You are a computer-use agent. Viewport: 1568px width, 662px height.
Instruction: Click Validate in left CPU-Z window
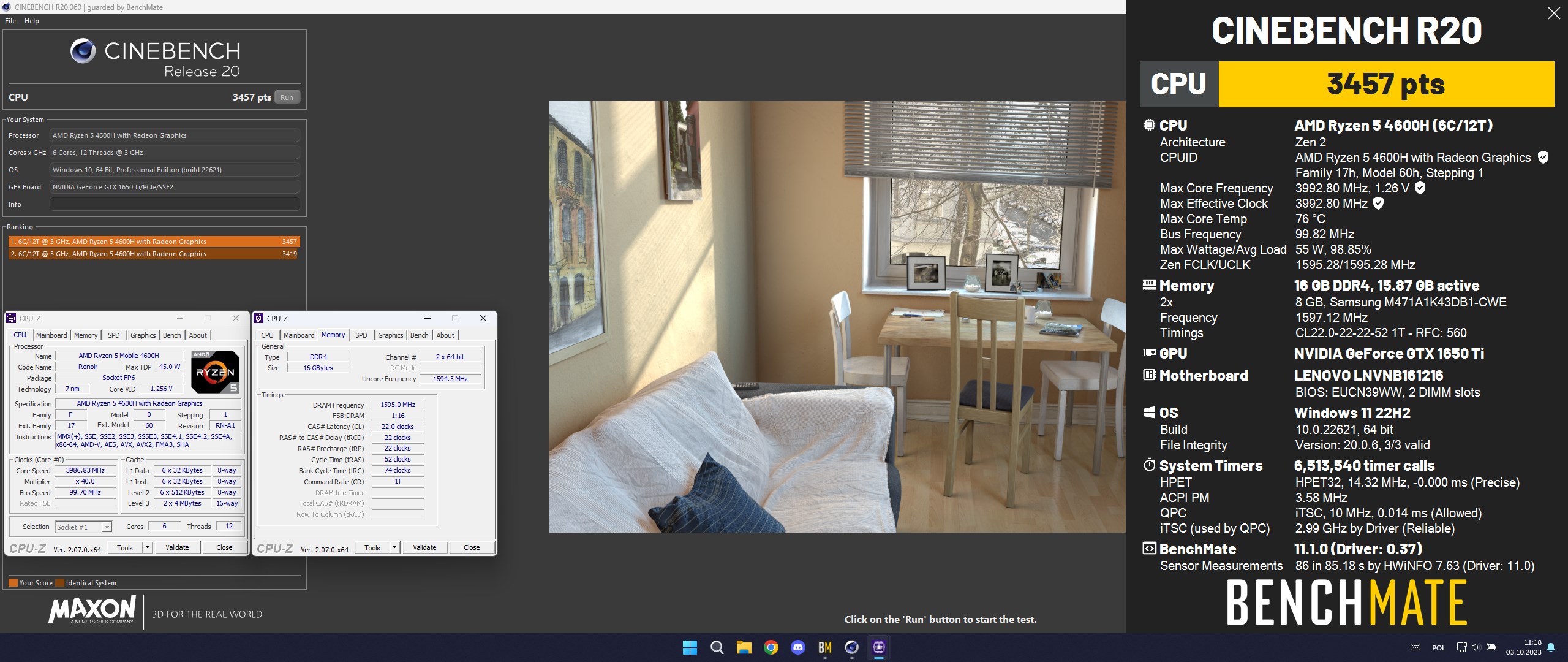click(177, 547)
